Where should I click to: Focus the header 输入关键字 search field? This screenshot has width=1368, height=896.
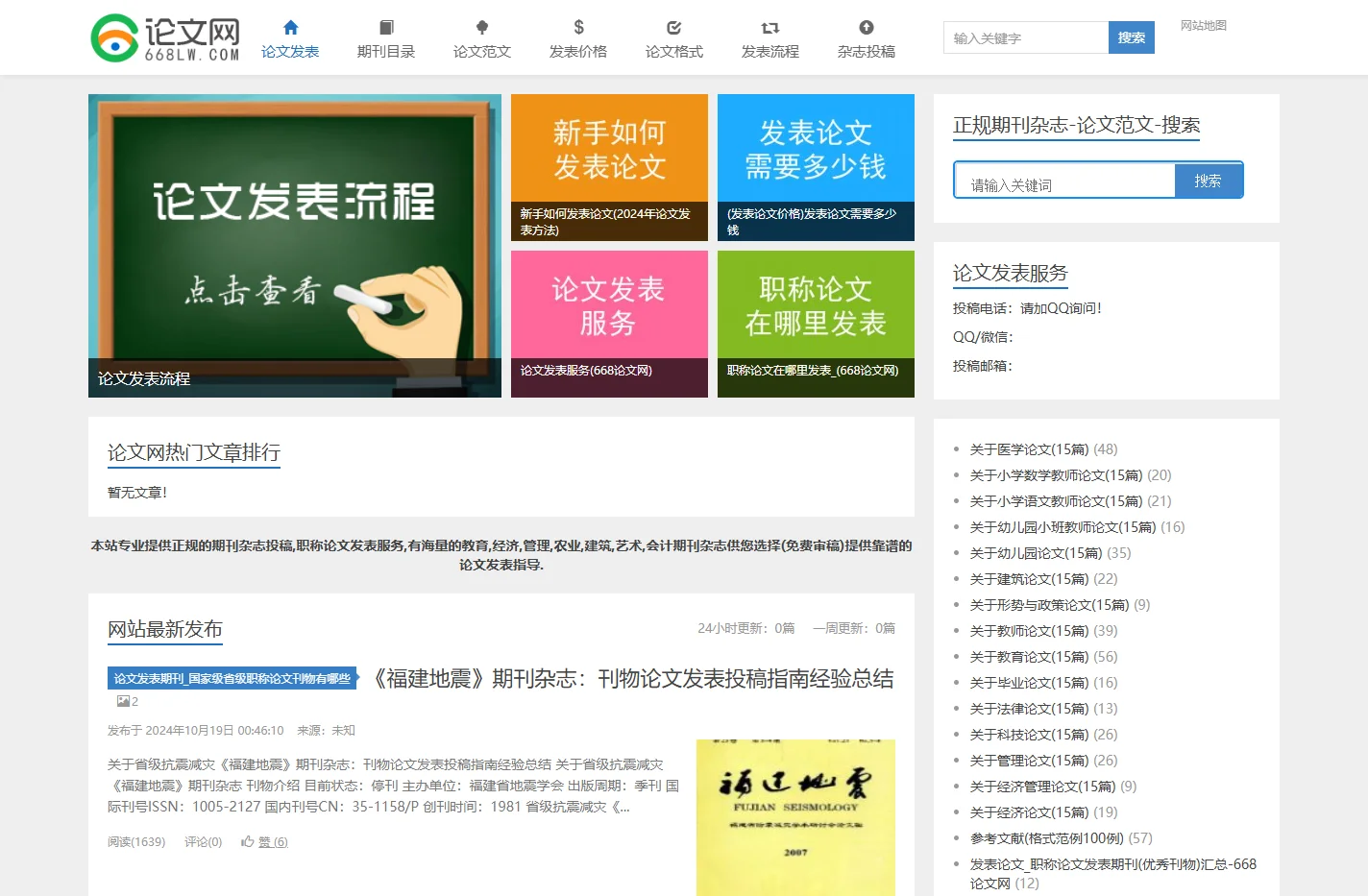tap(1026, 37)
